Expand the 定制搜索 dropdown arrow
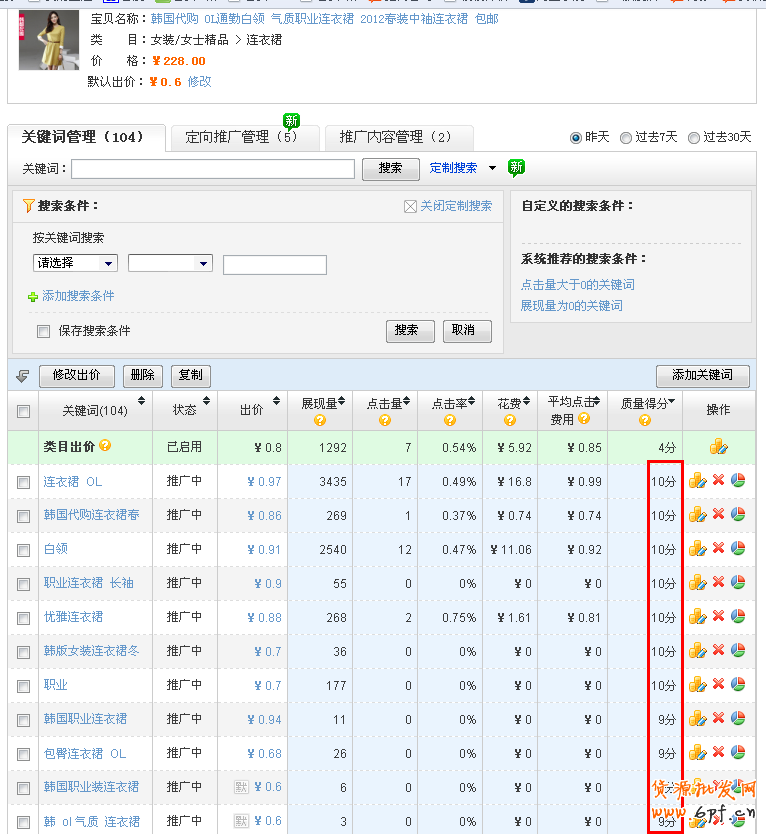Viewport: 766px width, 834px height. tap(492, 168)
